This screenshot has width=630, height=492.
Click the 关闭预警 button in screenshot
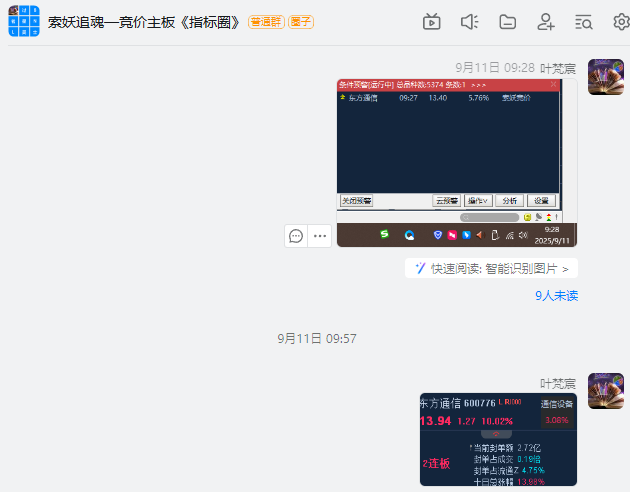[x=356, y=200]
